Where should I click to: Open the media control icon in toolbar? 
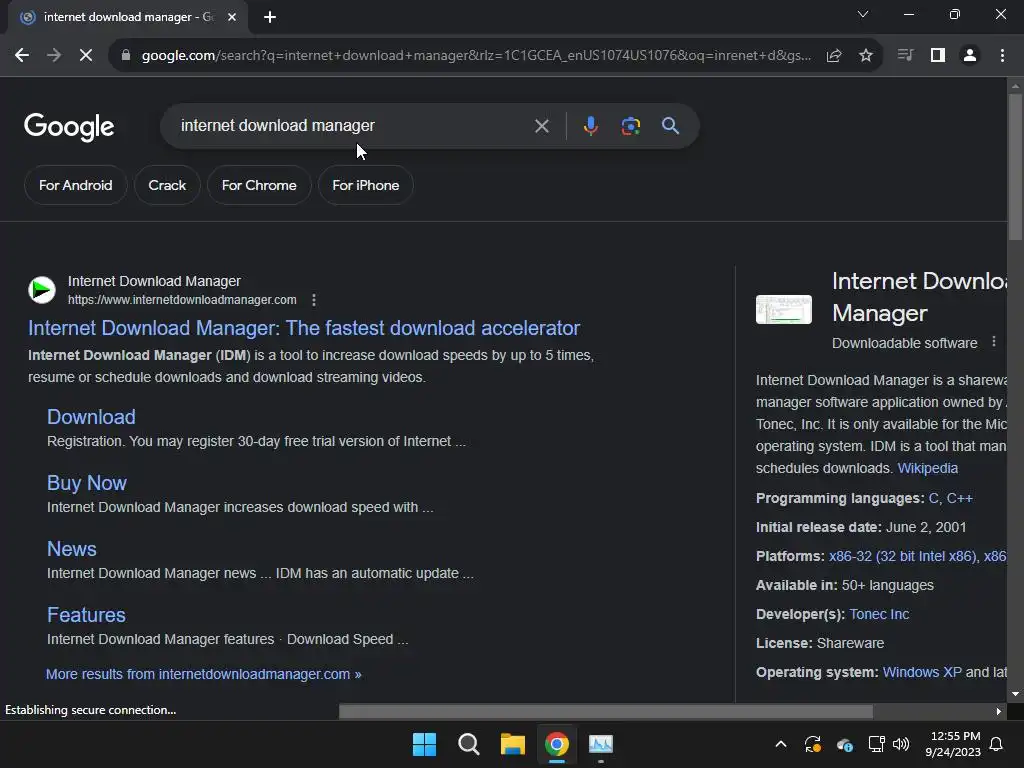pyautogui.click(x=905, y=56)
